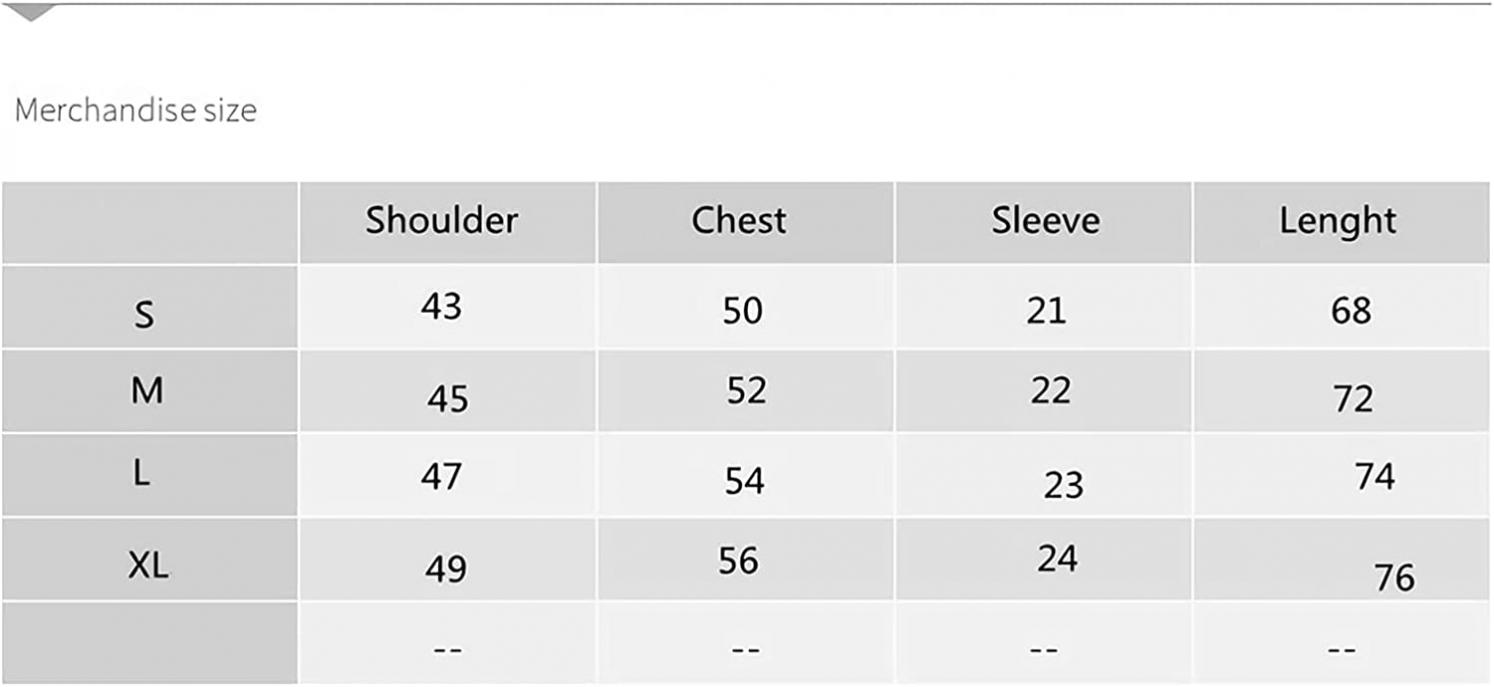1494x687 pixels.
Task: Click the empty top-left header cell
Action: point(150,222)
